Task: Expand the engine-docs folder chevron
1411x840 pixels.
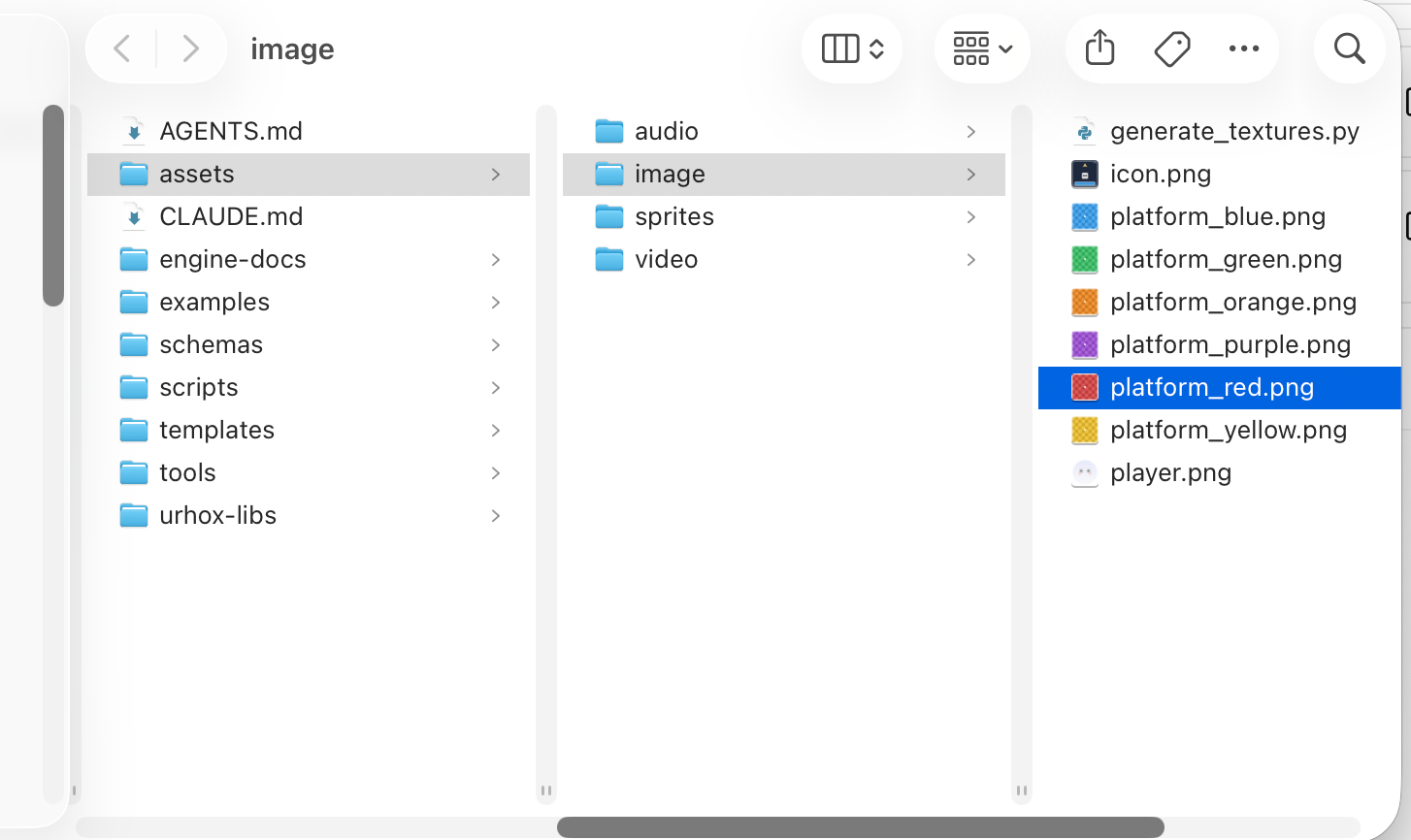Action: point(496,259)
